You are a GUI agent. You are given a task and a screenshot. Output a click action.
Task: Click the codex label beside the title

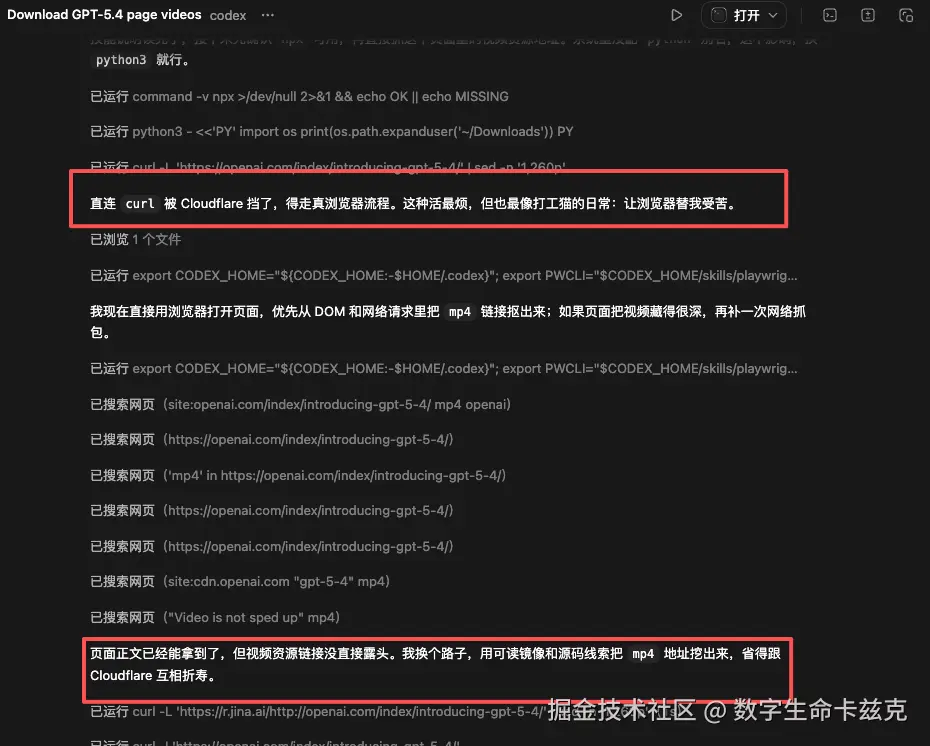[x=228, y=15]
